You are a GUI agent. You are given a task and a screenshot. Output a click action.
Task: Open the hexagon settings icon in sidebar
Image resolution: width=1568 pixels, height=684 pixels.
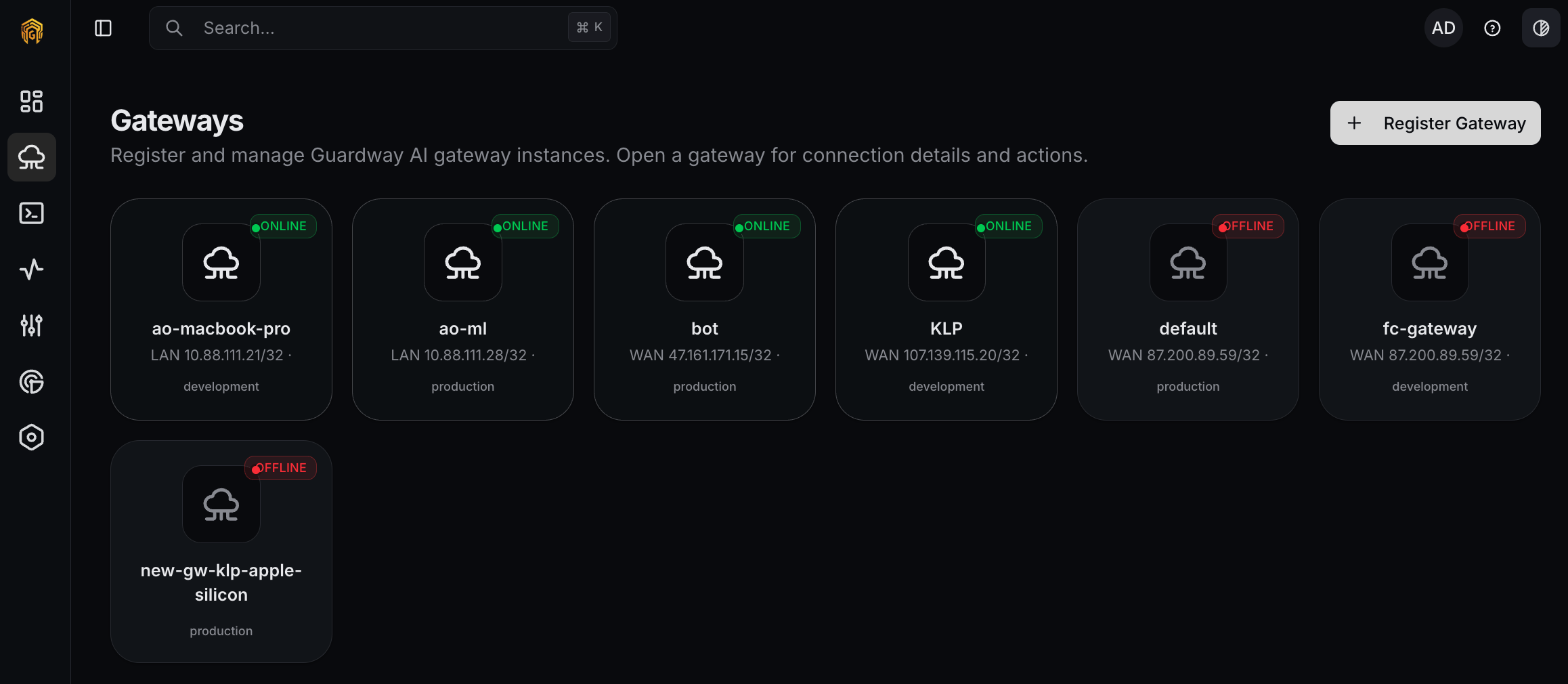(x=31, y=437)
